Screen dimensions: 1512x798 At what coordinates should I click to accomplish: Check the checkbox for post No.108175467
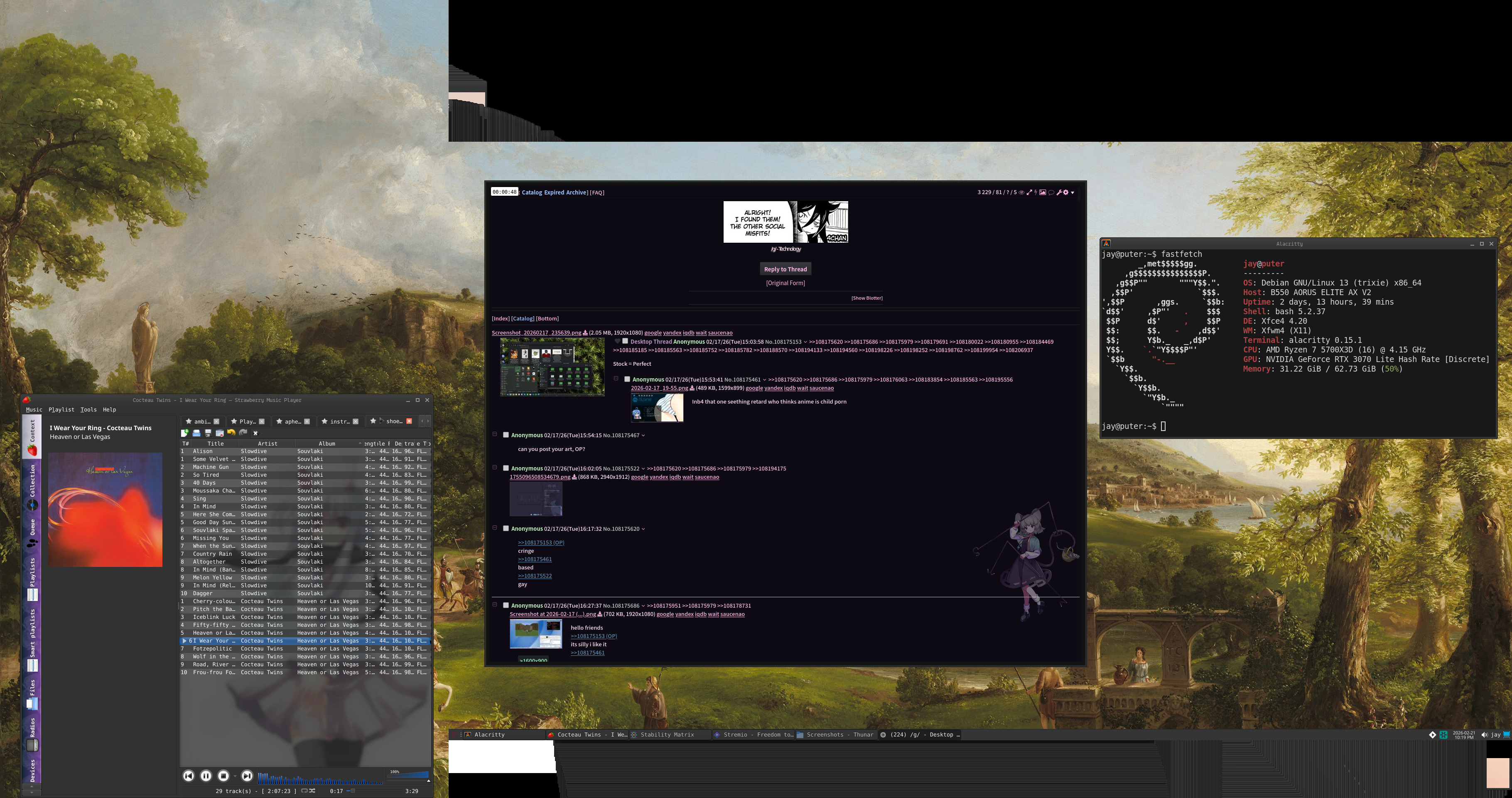[506, 435]
